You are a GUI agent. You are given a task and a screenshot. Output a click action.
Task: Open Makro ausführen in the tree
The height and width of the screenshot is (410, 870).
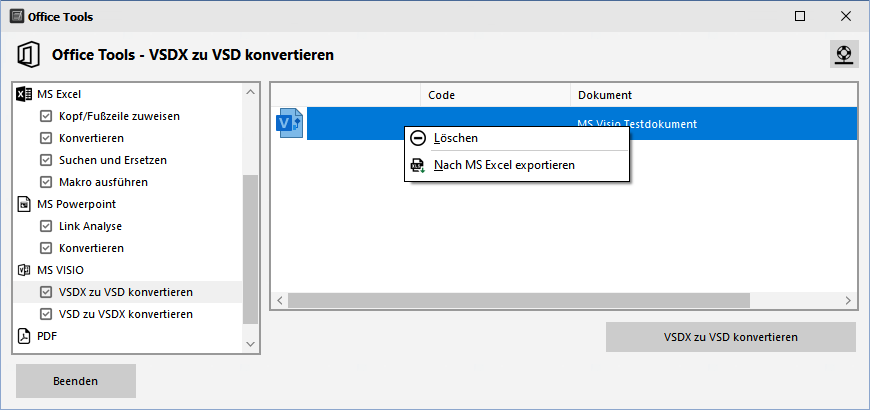coord(103,182)
